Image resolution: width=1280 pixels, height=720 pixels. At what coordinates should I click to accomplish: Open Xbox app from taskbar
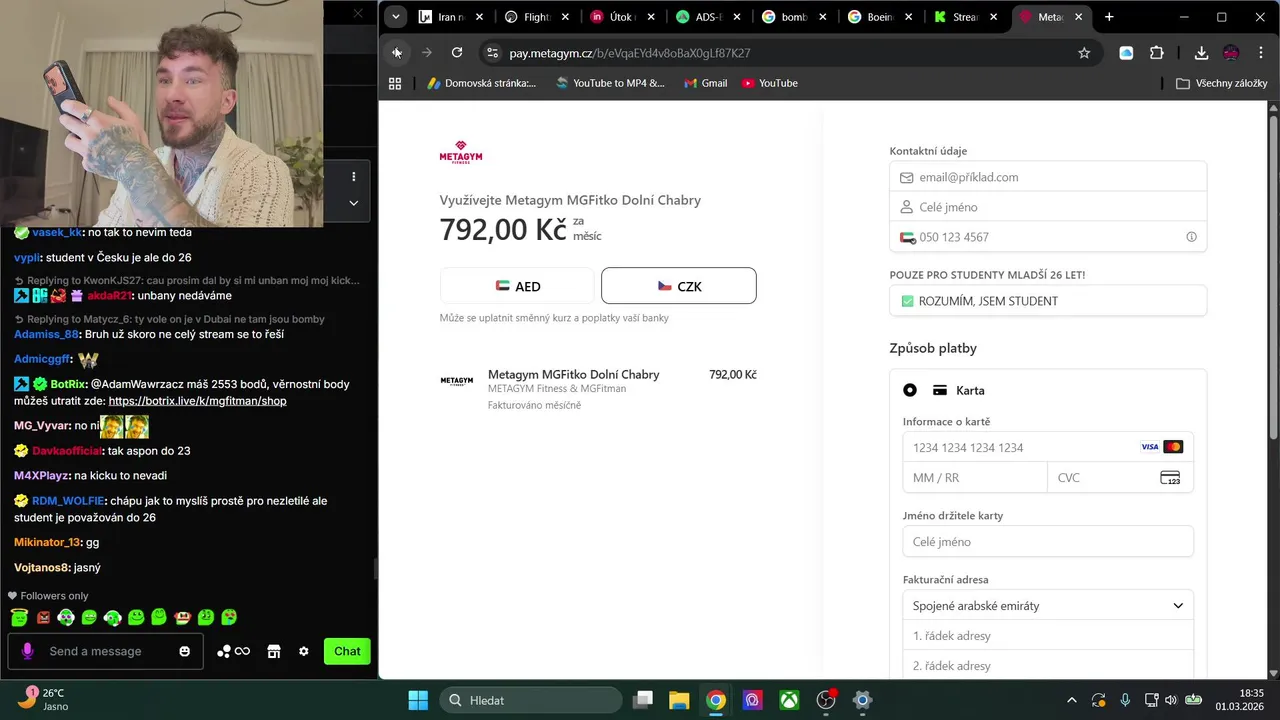[x=789, y=700]
